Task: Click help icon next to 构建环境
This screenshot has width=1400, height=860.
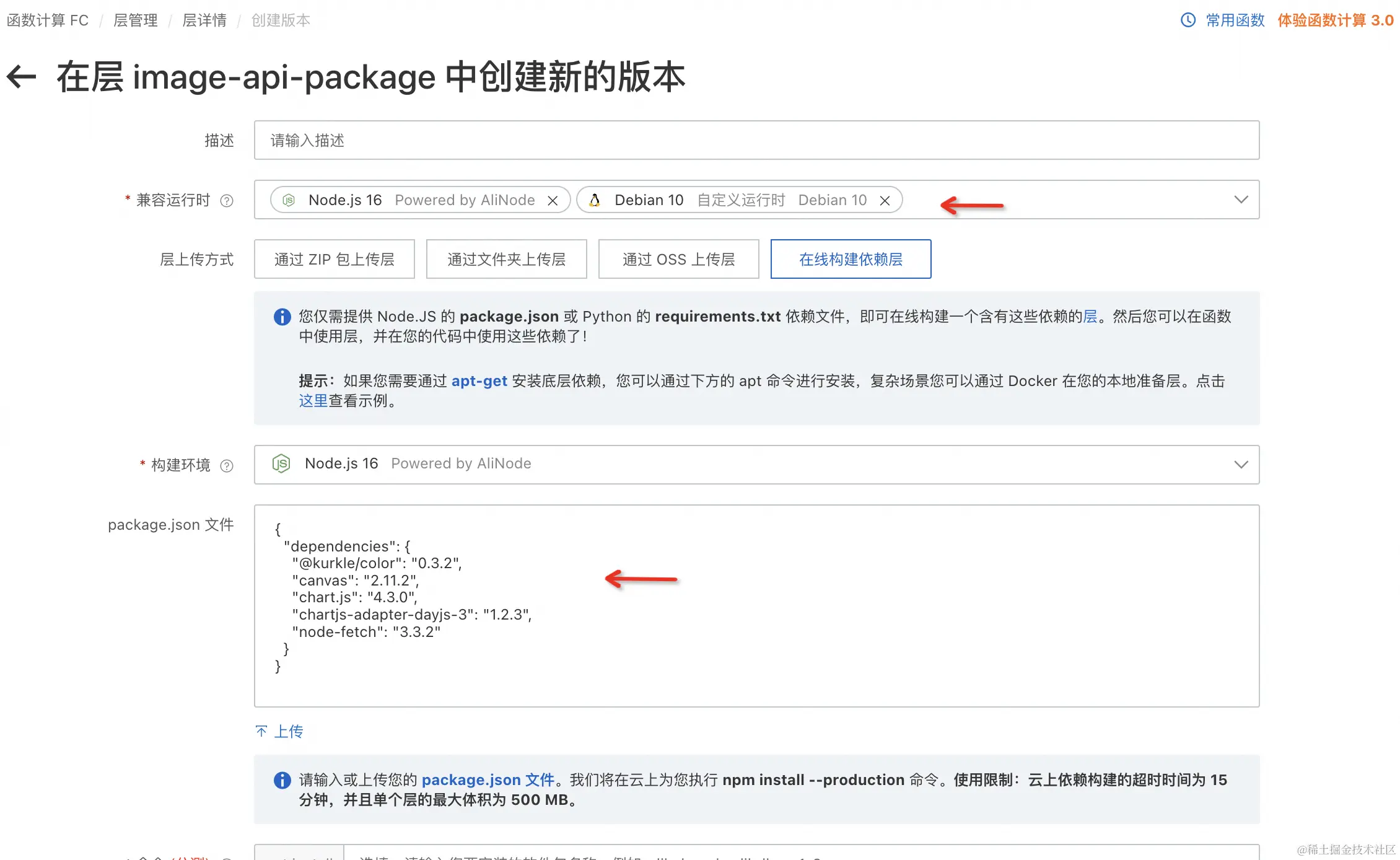Action: point(227,466)
